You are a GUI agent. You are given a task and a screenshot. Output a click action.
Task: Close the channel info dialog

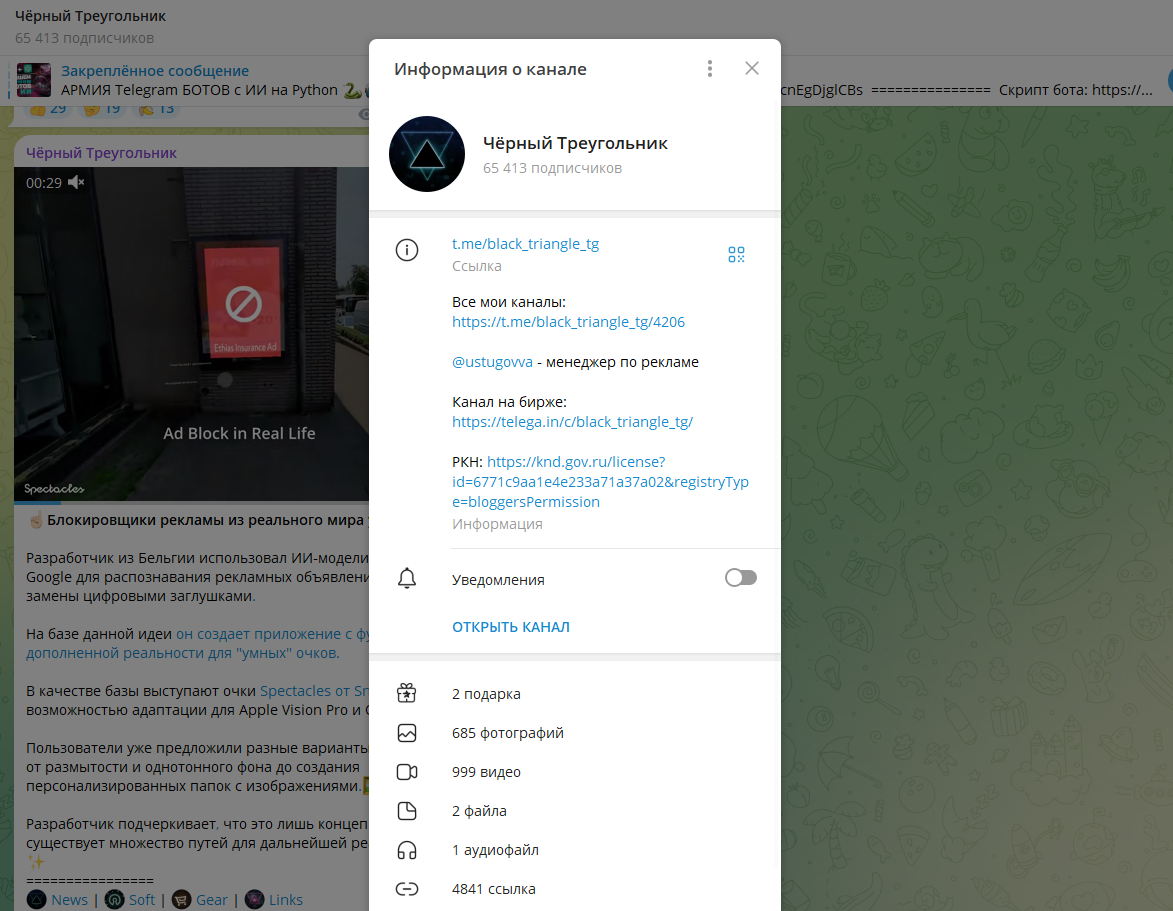point(752,69)
